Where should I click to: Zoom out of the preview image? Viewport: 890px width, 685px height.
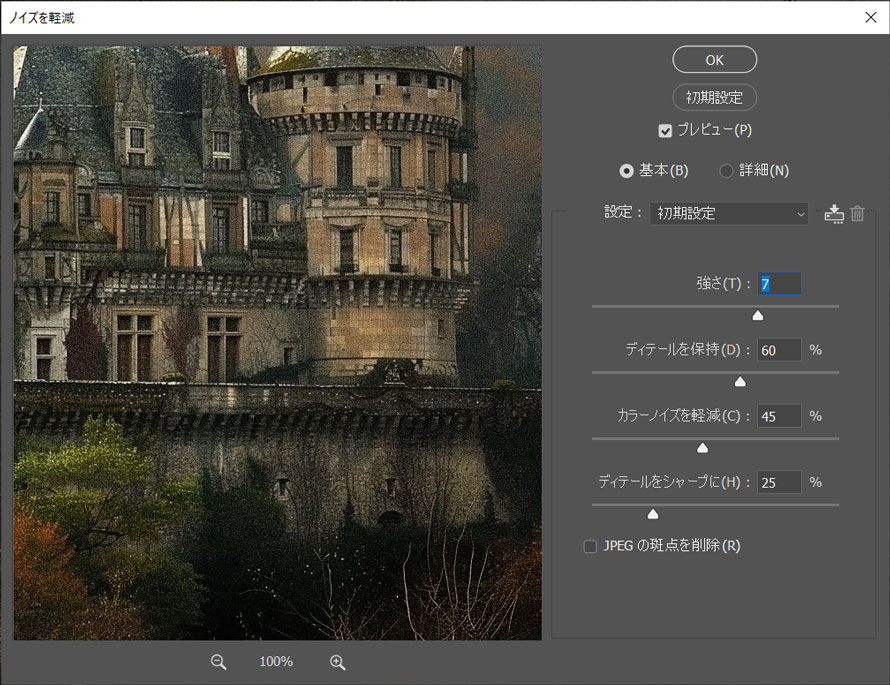[x=218, y=661]
